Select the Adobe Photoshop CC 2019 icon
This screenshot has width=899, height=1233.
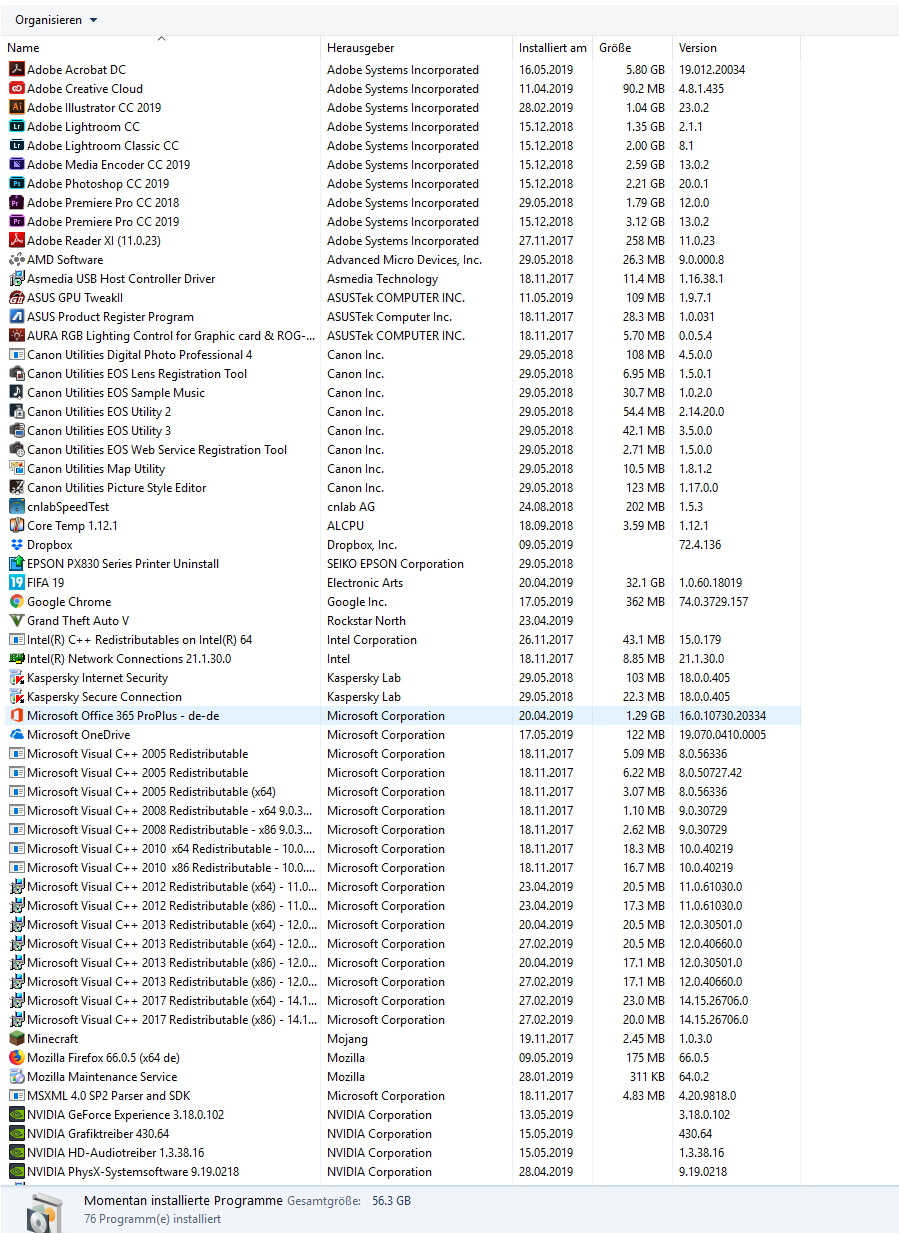click(17, 184)
